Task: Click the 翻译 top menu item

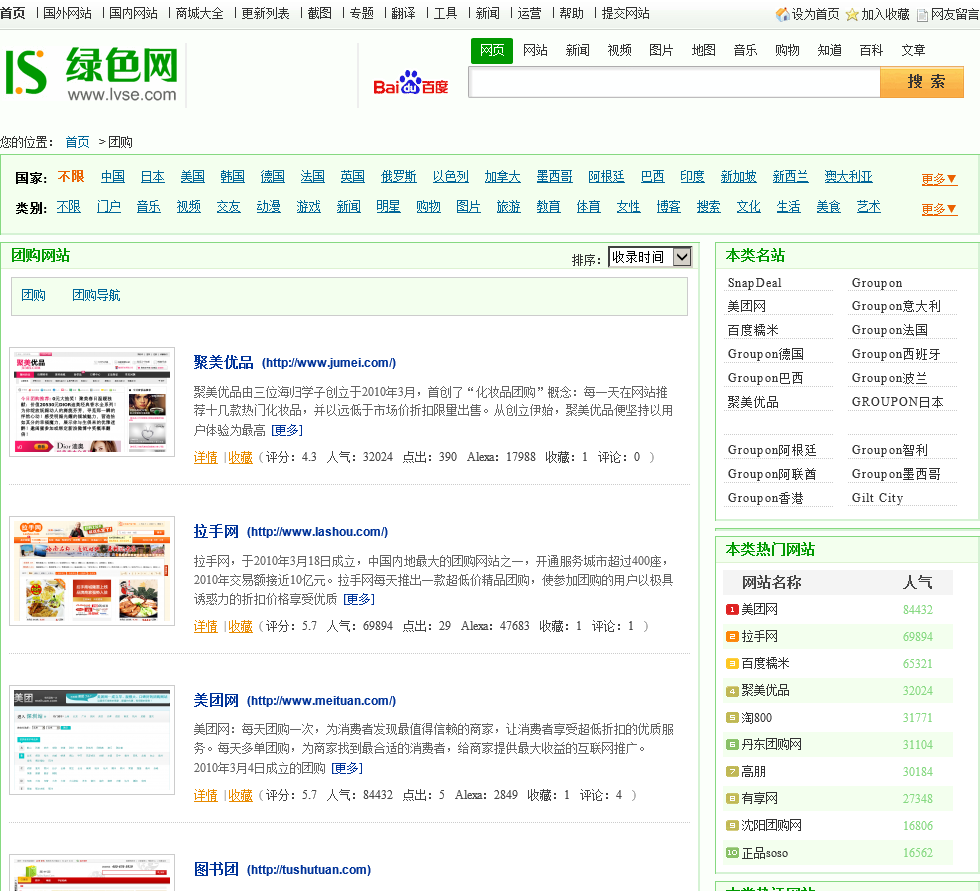Action: point(403,13)
